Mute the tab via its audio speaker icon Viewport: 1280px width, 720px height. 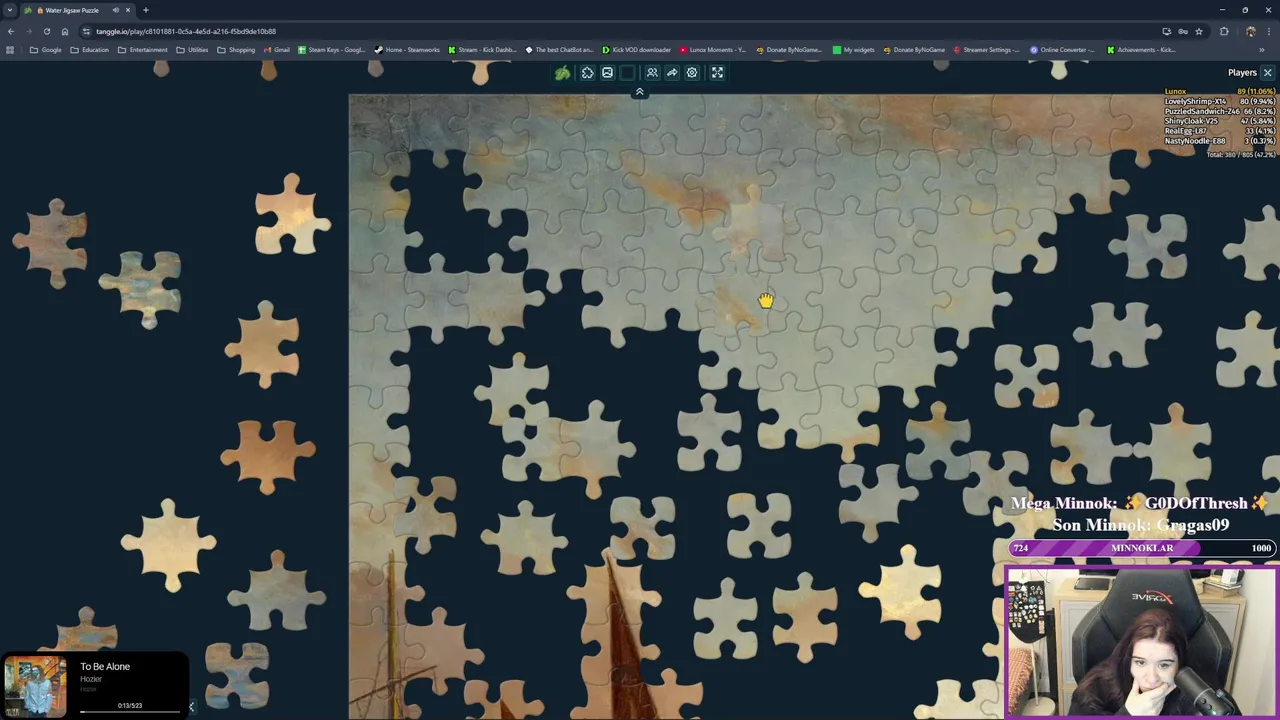(x=116, y=10)
